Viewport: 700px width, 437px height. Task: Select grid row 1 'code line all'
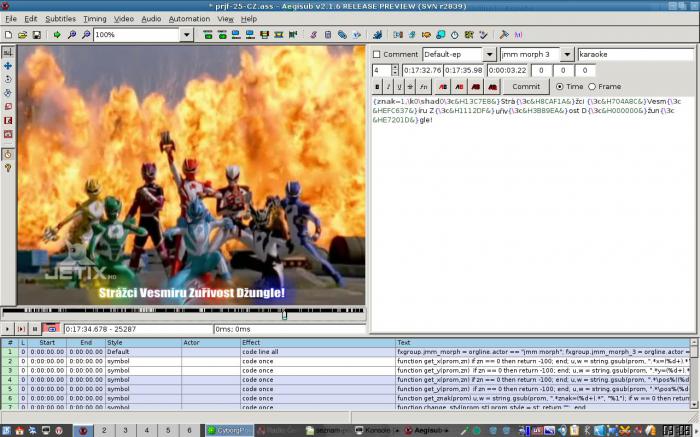[x=346, y=352]
